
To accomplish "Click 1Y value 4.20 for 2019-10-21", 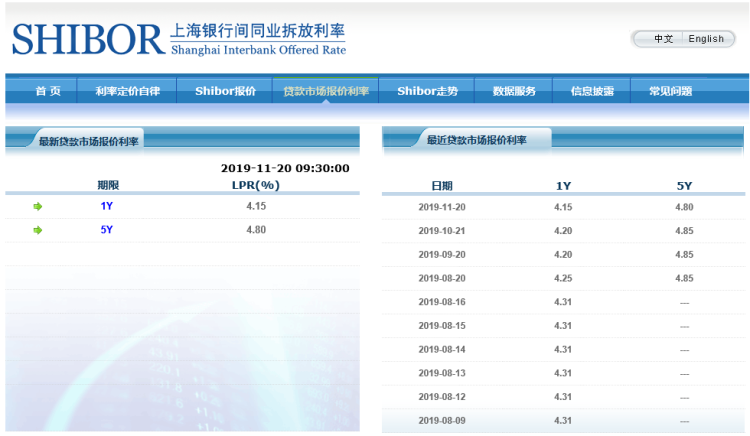I will click(x=563, y=231).
